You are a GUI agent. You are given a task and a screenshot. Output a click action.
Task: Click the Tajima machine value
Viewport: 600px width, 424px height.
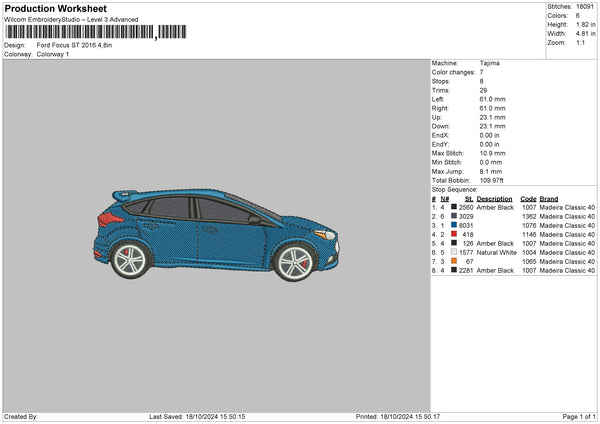(489, 63)
